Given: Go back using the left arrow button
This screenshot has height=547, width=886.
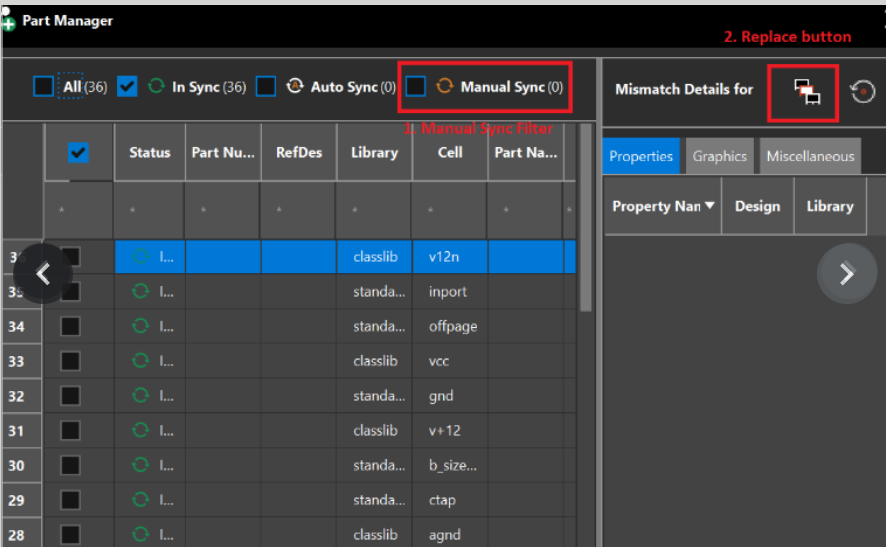Looking at the screenshot, I should click(x=43, y=273).
